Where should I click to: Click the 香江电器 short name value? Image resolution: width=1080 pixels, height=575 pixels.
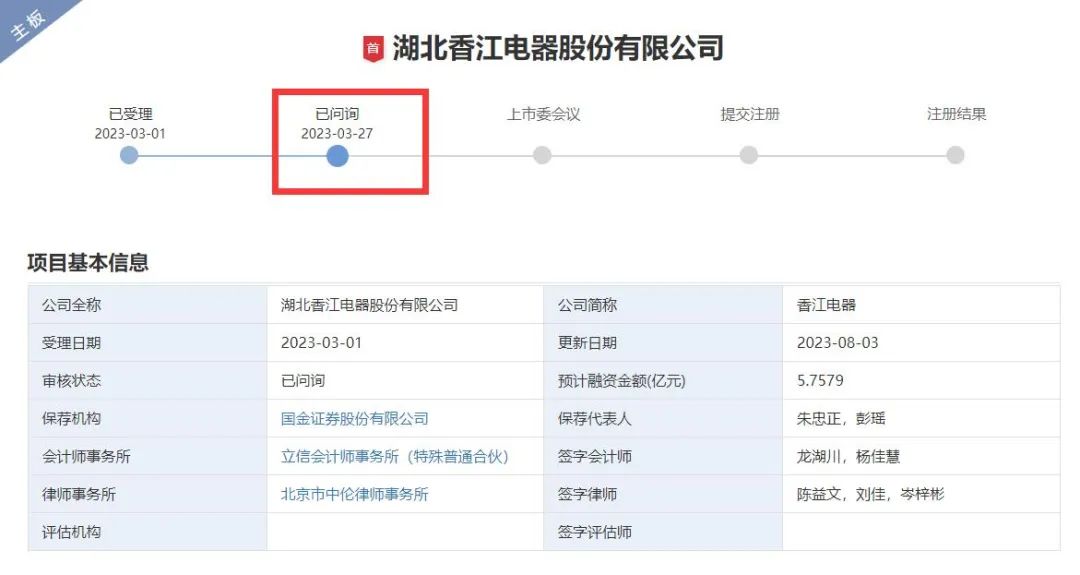[826, 304]
